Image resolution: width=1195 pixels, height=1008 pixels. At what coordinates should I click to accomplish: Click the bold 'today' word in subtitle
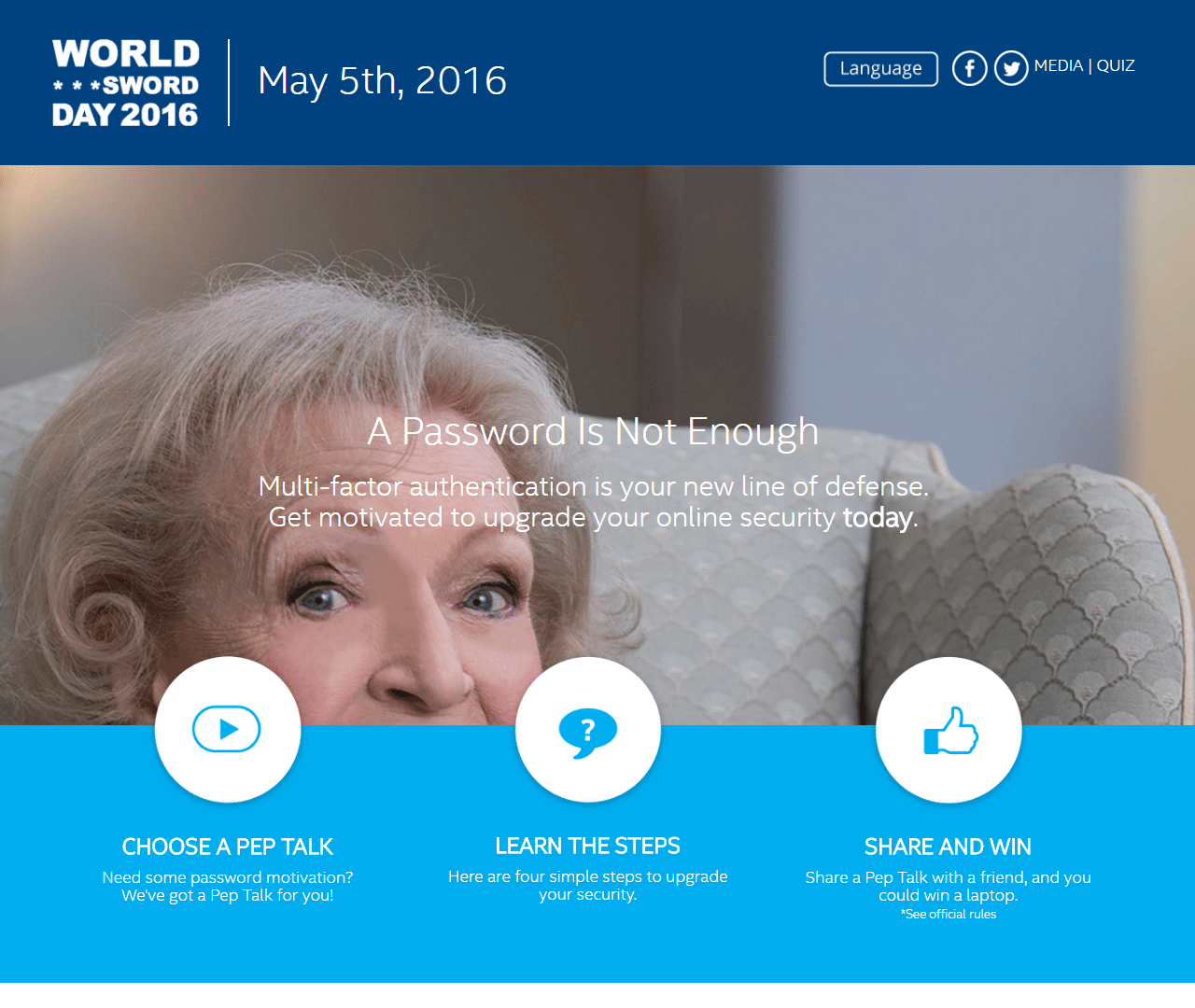pyautogui.click(x=878, y=517)
